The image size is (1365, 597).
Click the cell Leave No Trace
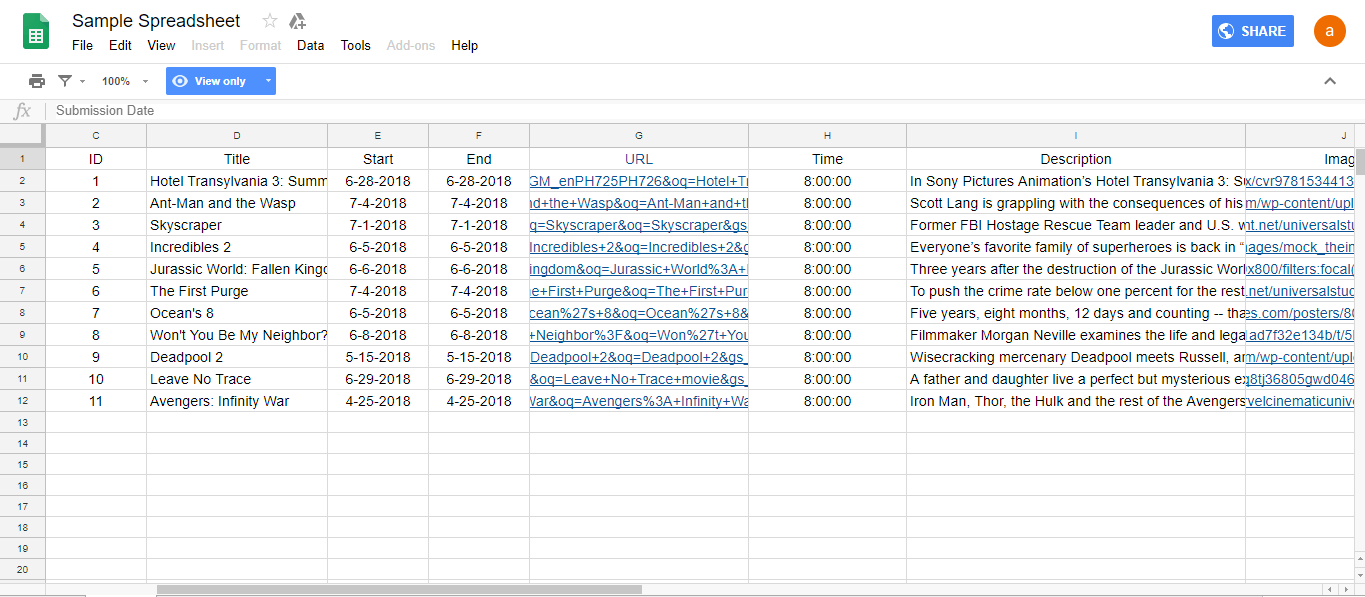pos(237,379)
